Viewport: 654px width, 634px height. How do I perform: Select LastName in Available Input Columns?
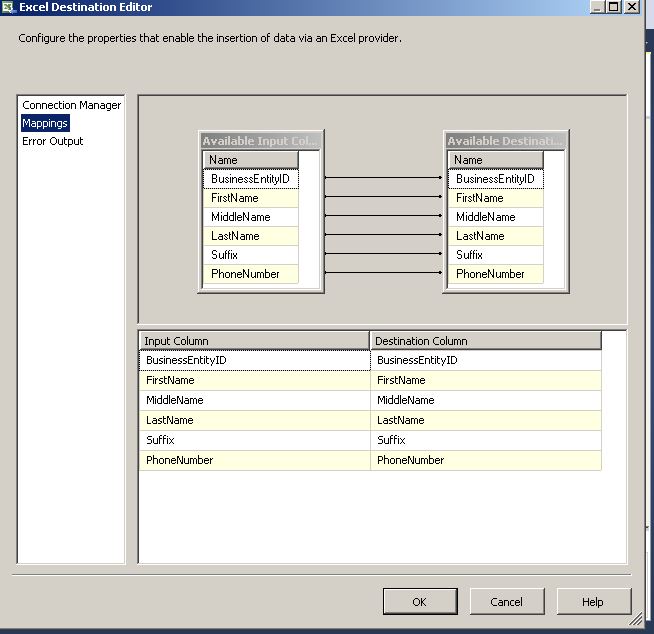click(251, 236)
